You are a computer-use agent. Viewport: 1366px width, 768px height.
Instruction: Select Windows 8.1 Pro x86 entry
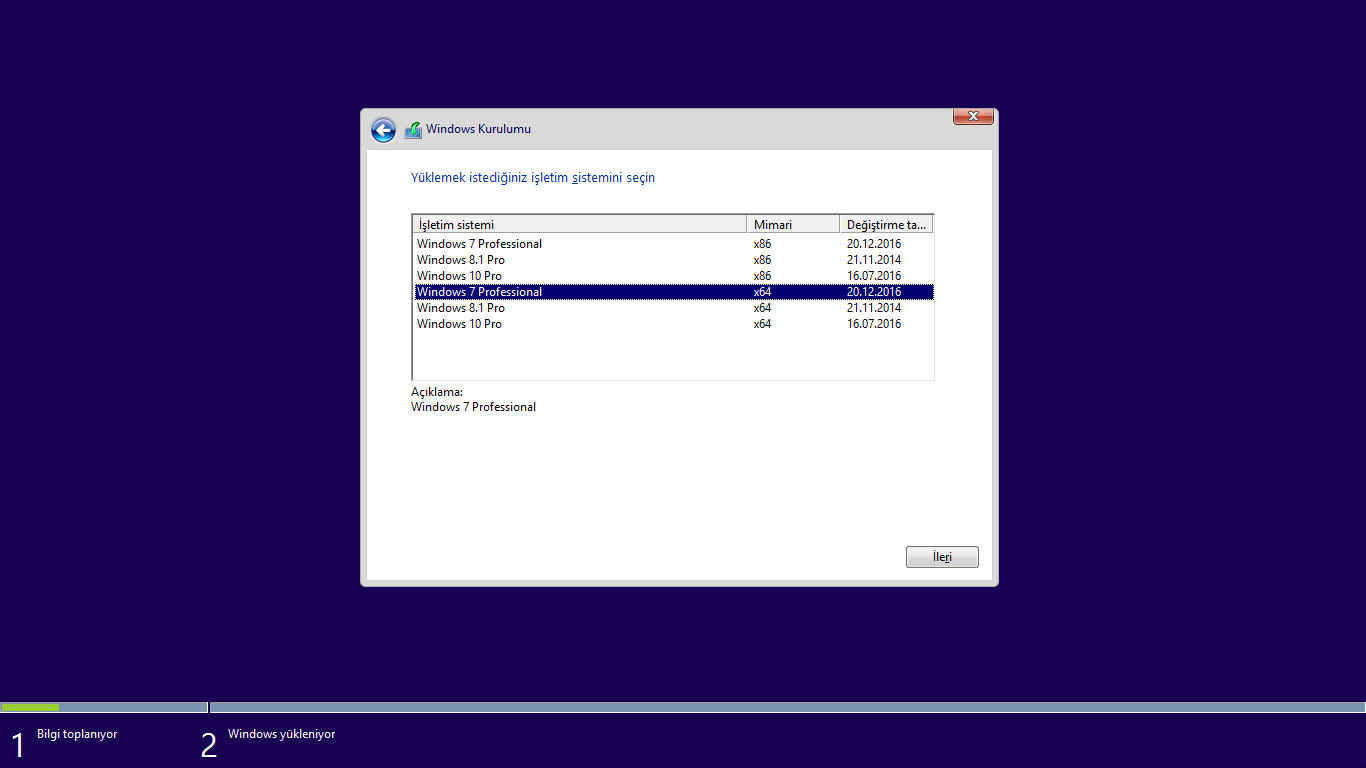click(461, 260)
